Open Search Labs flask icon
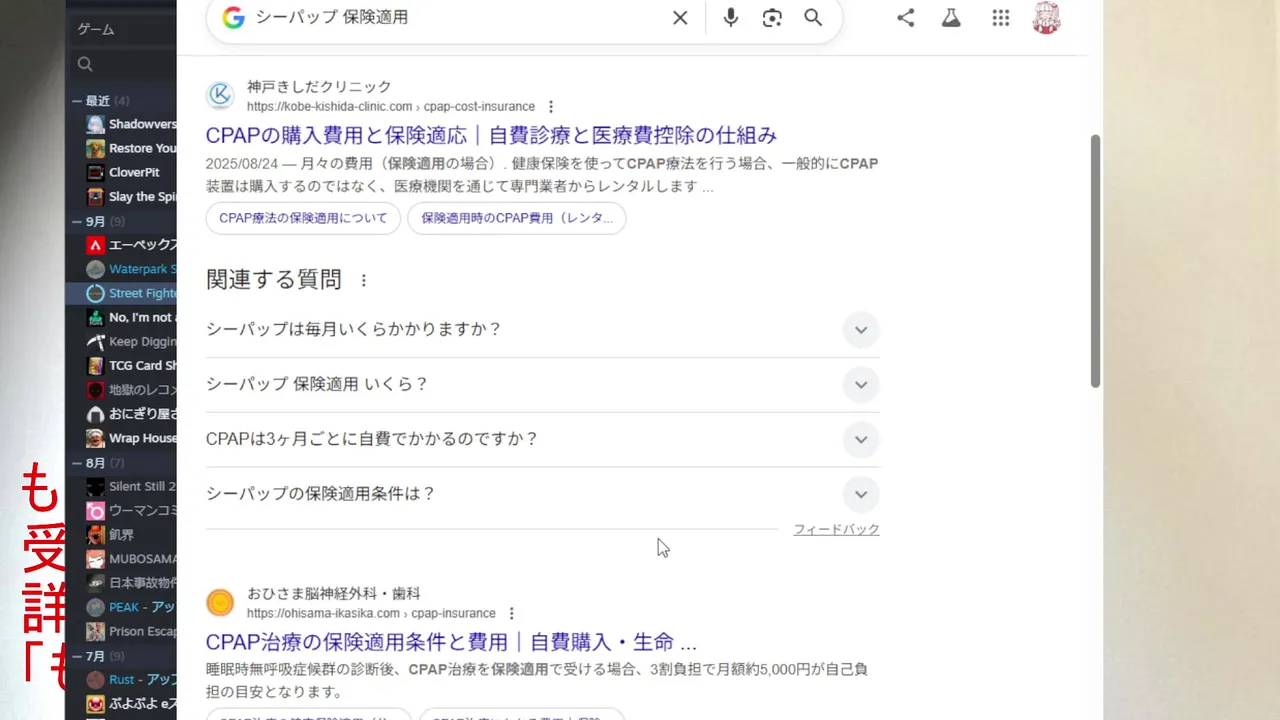 tap(951, 18)
